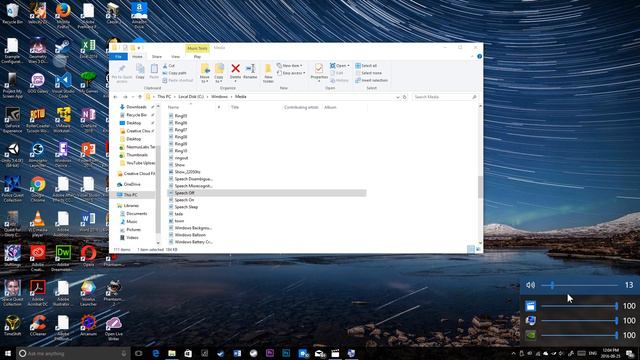The image size is (640, 360).
Task: Expand the Open dropdown in ribbon
Action: tap(340, 66)
